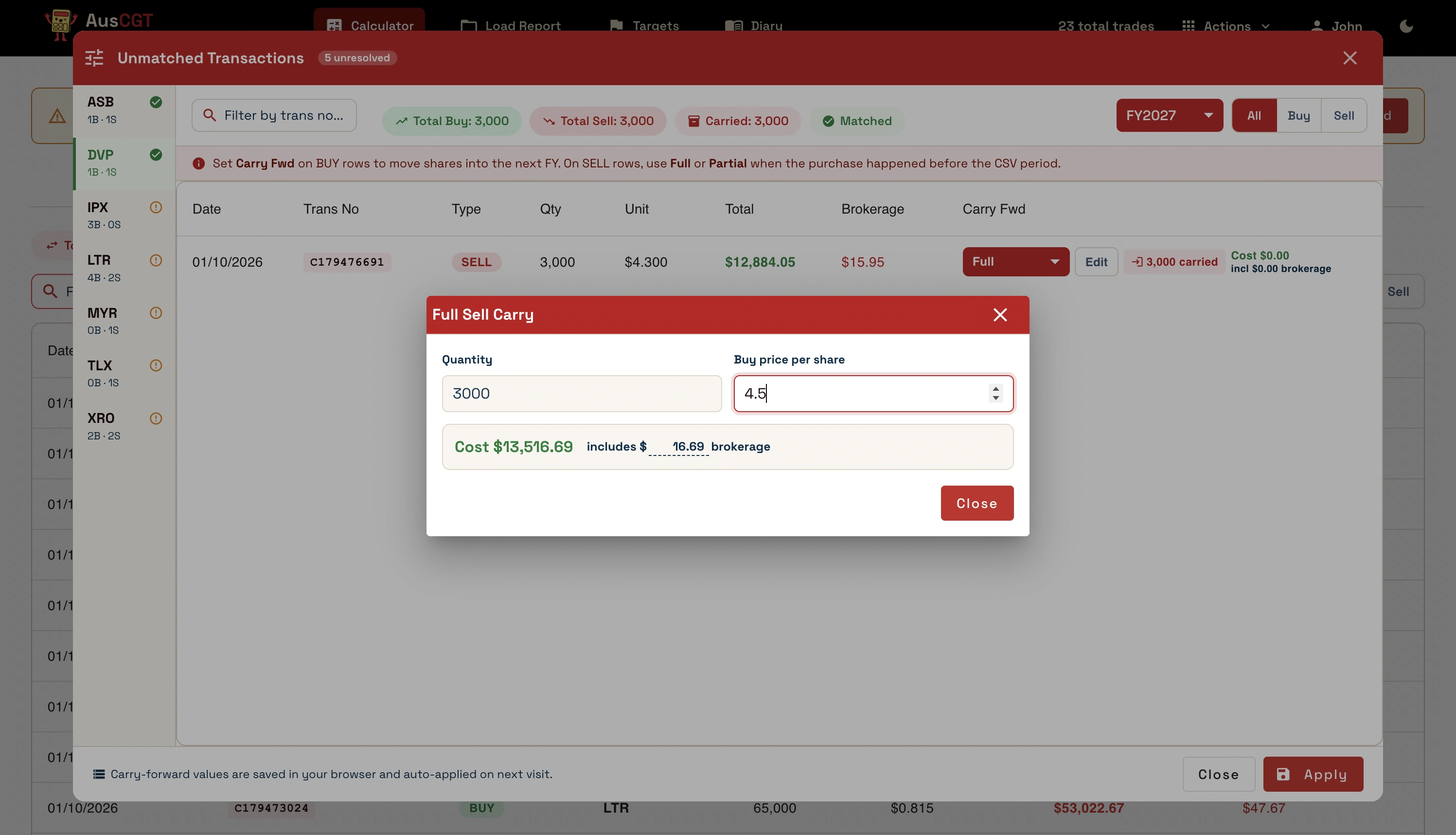Increment the buy price with up stepper arrow
Screen dimensions: 1456x835
995,389
